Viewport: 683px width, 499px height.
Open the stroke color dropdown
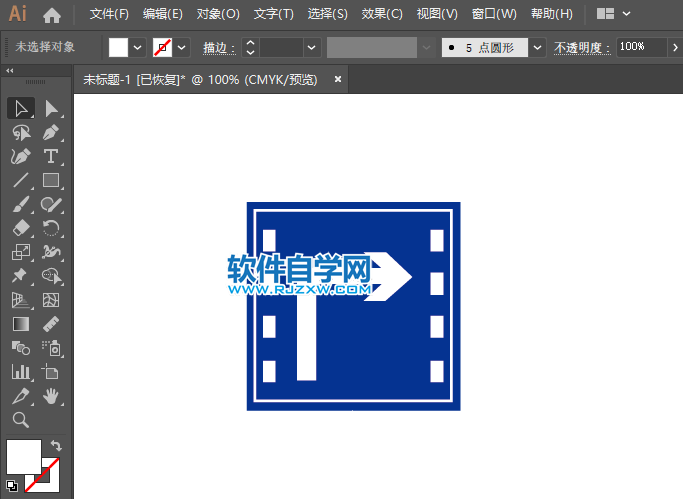coord(182,47)
